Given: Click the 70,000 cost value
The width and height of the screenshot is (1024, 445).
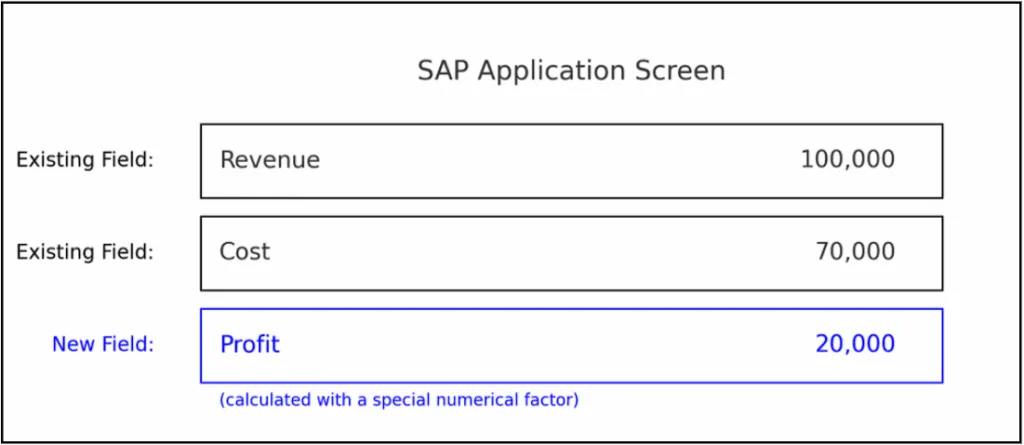Looking at the screenshot, I should pos(855,252).
